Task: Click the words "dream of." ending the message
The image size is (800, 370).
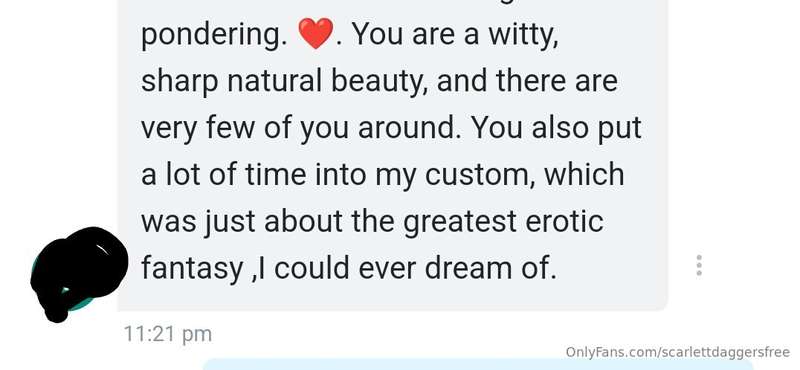Action: 490,268
